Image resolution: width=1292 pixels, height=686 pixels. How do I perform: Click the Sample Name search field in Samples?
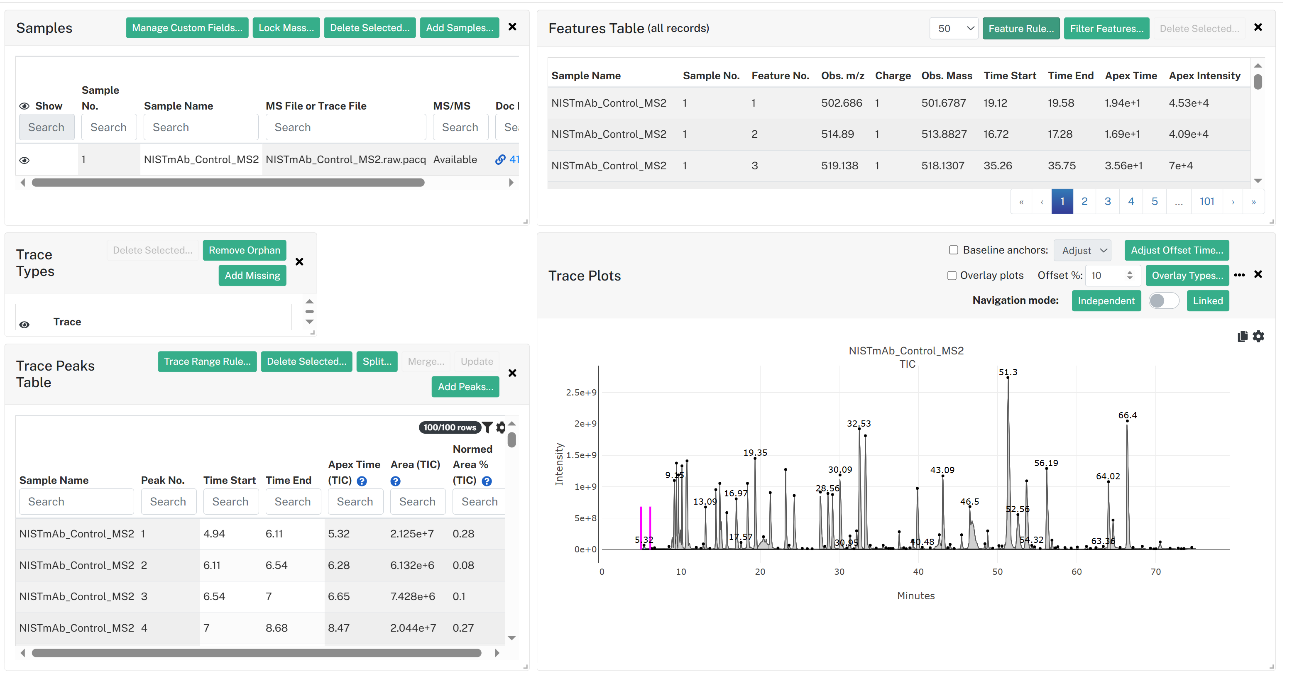pos(199,127)
